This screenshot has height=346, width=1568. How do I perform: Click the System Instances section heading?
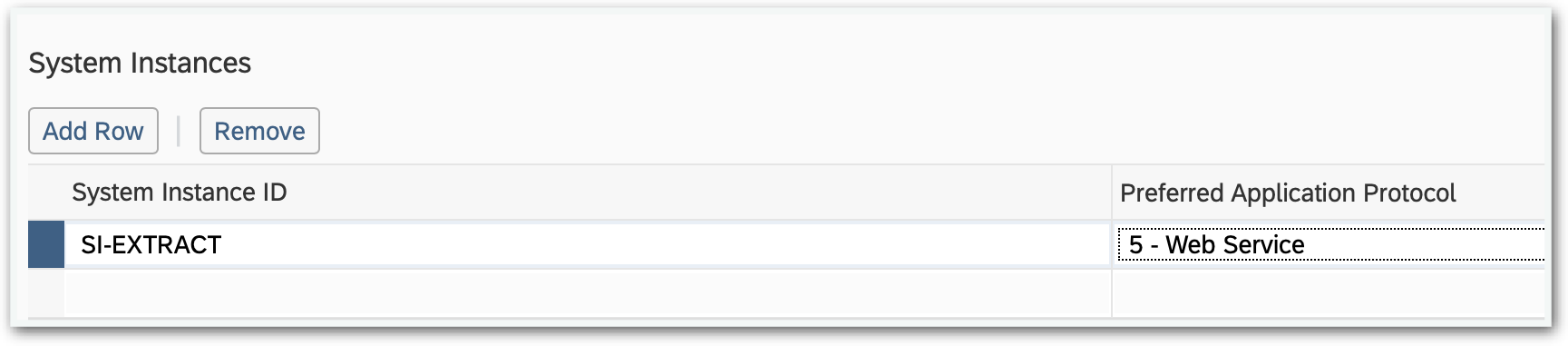click(x=140, y=63)
